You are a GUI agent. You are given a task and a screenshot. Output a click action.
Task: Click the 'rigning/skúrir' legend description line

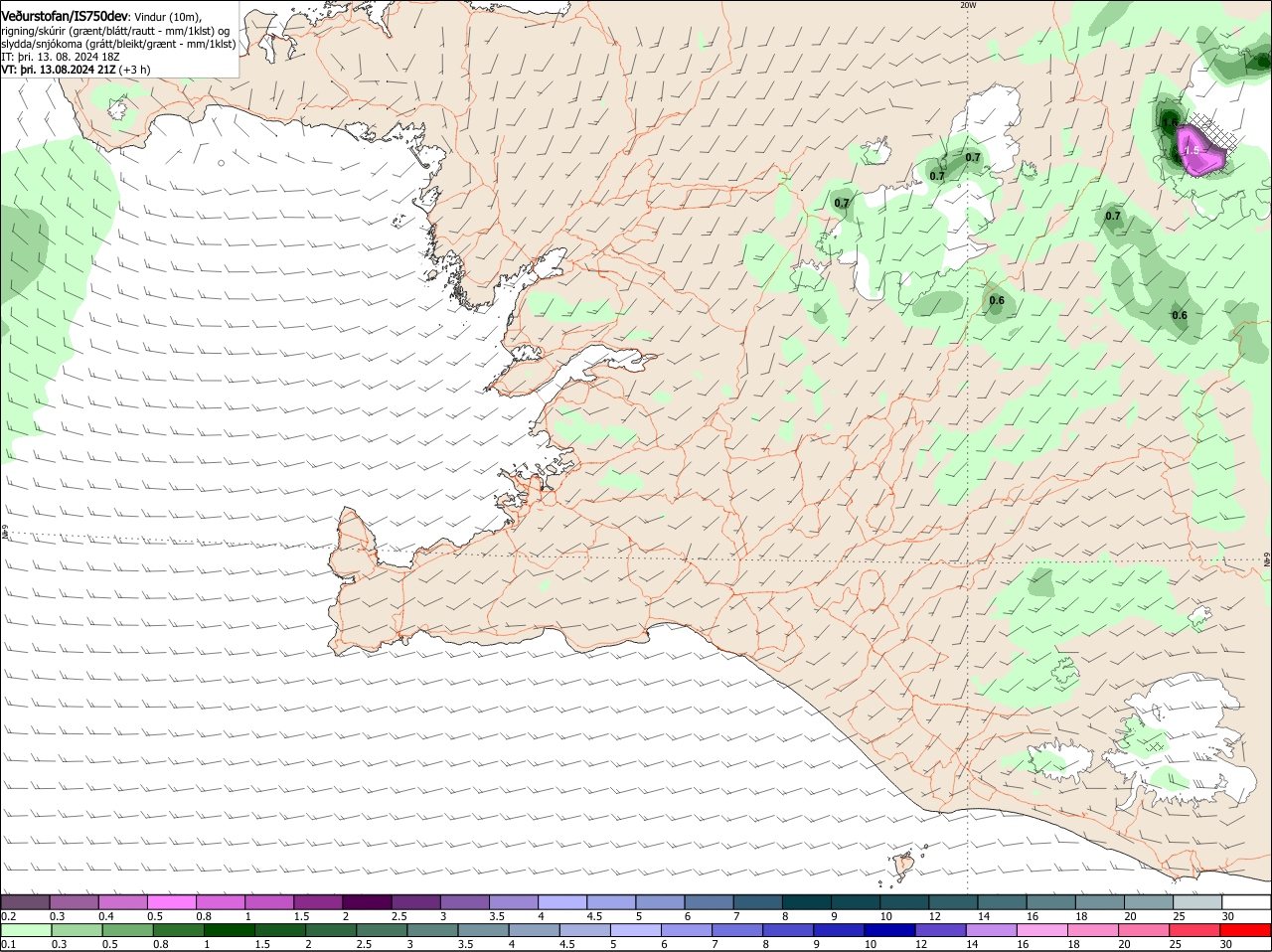point(115,31)
